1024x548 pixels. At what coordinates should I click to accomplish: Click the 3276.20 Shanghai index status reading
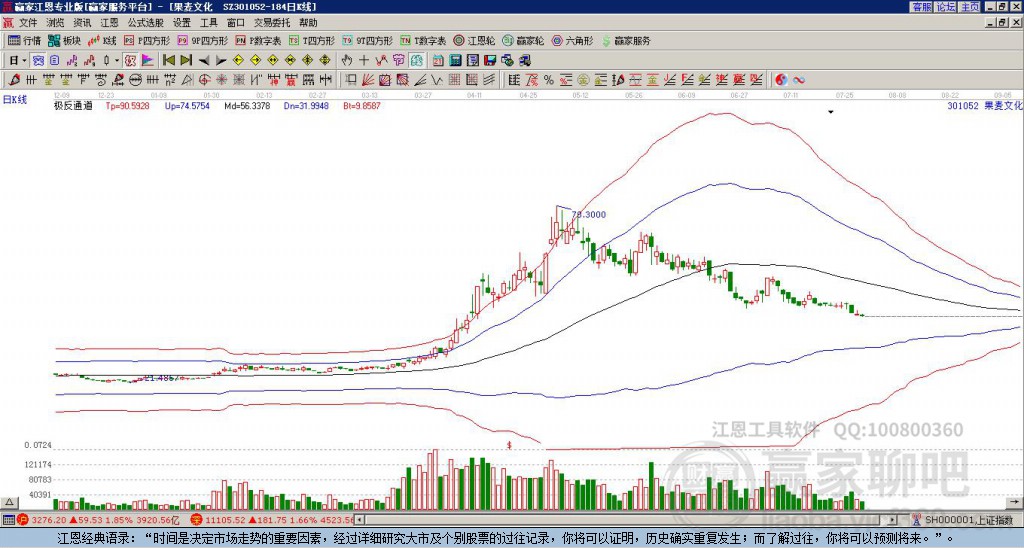pos(49,521)
